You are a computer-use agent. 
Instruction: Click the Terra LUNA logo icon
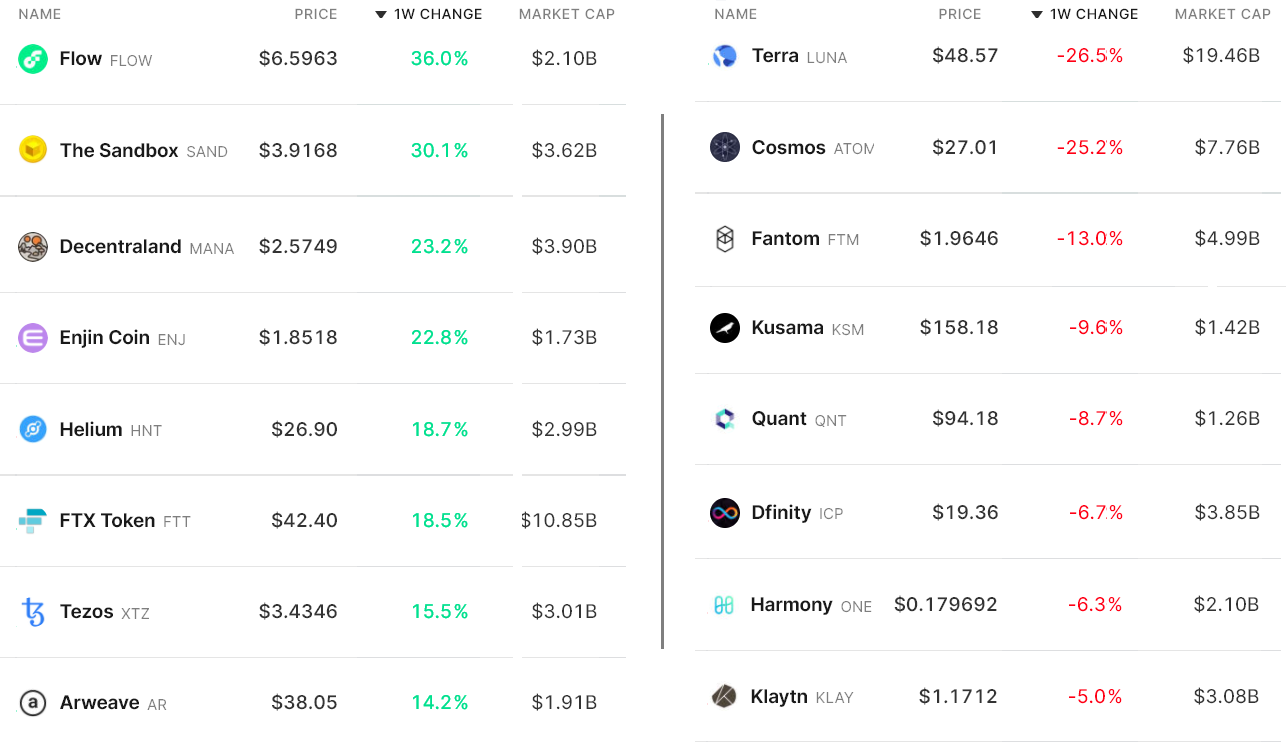[x=724, y=56]
